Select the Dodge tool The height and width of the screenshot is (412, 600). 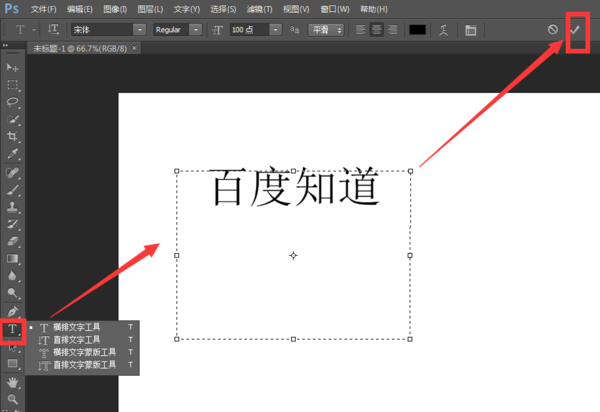12,293
